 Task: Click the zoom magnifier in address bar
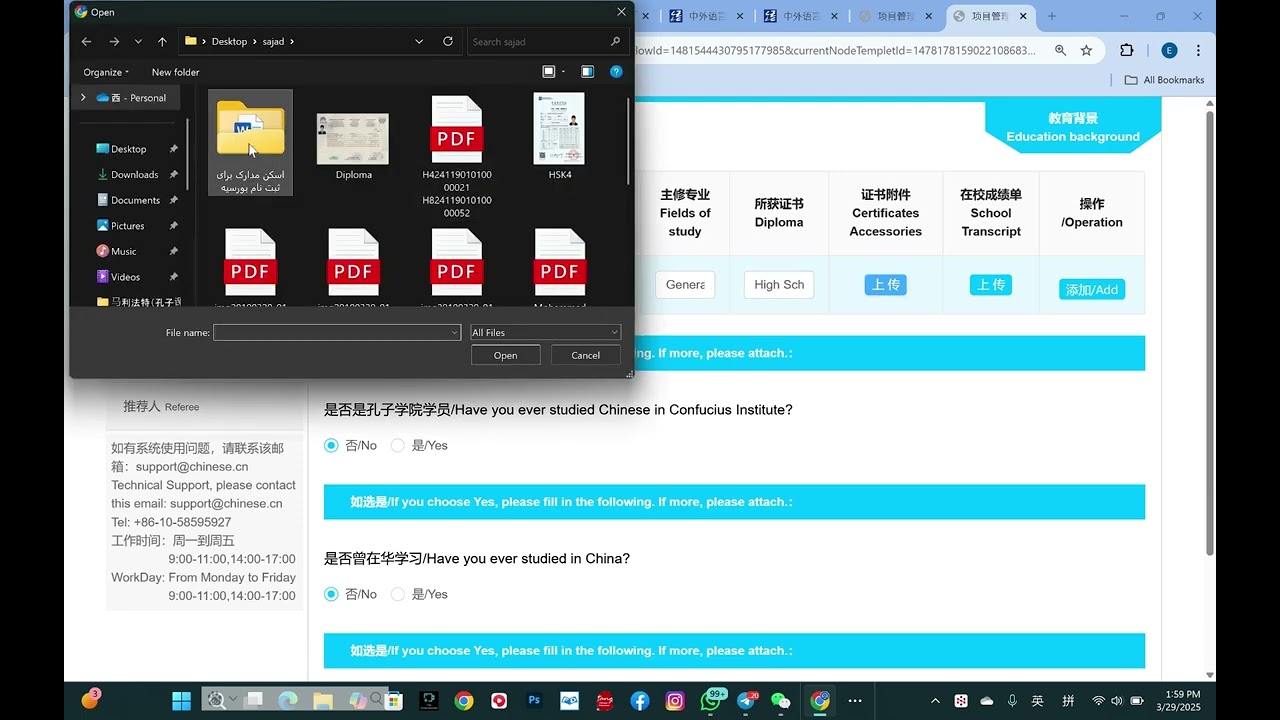pyautogui.click(x=1060, y=50)
